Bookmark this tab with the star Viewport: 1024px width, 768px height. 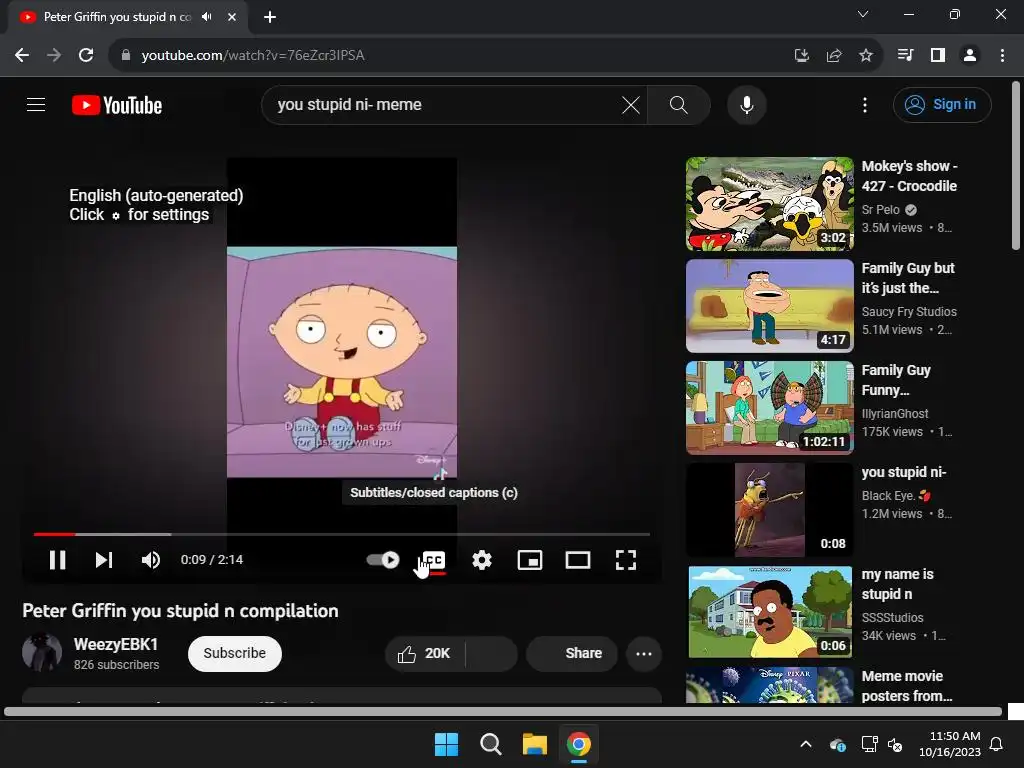click(x=865, y=56)
